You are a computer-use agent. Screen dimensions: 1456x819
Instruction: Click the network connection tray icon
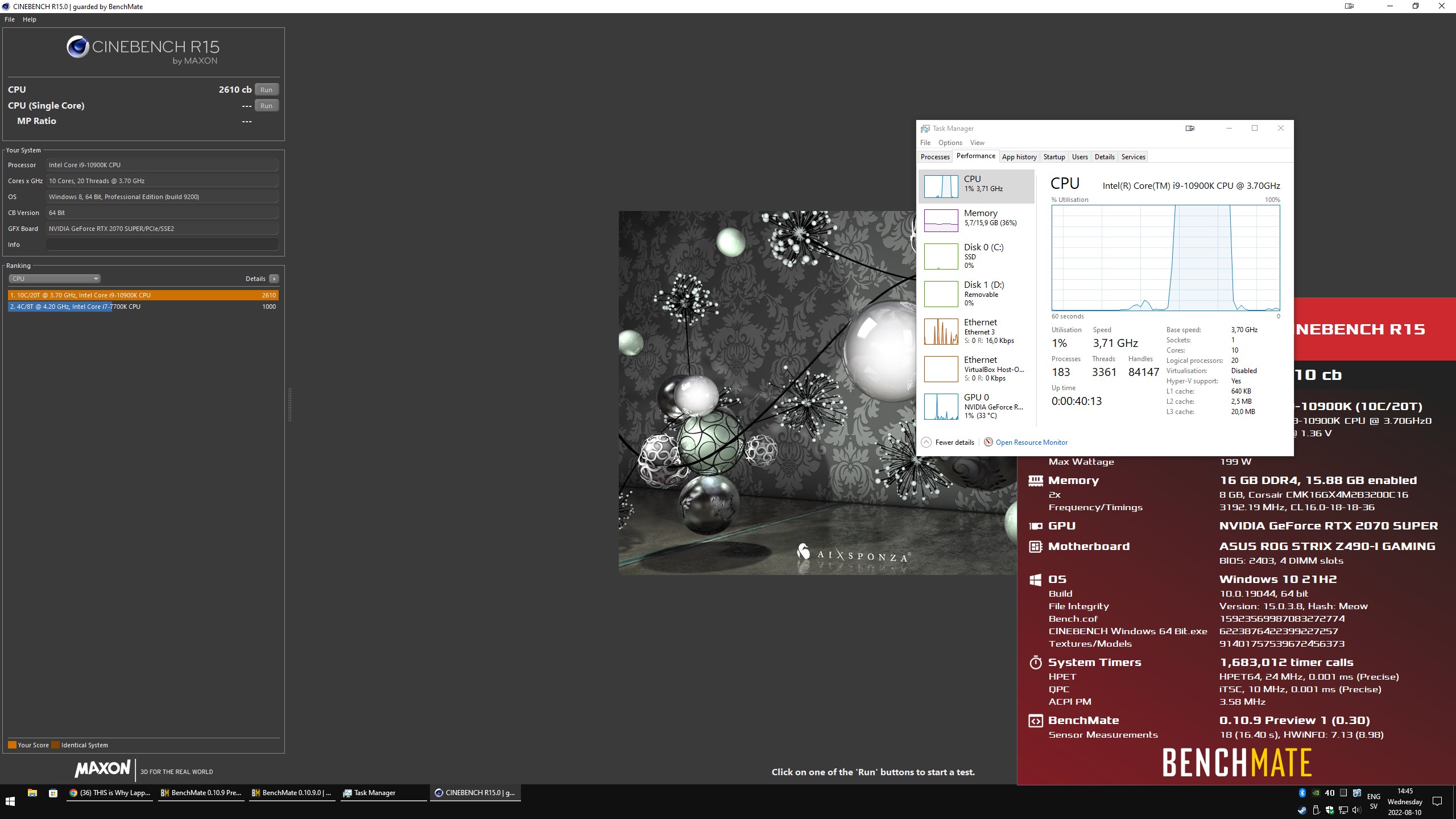click(x=1343, y=810)
